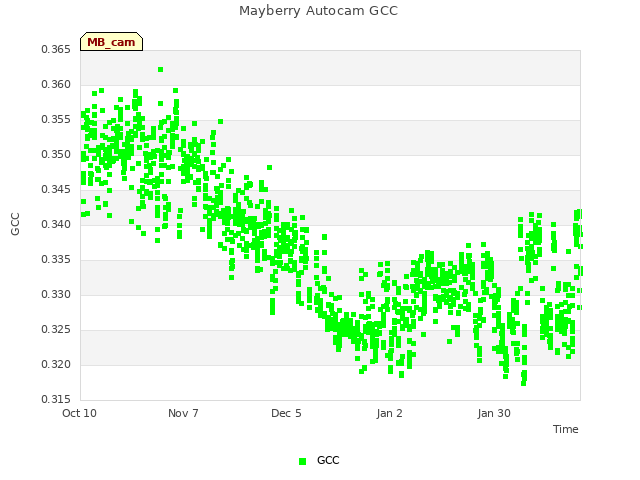Click the 0.320 y-axis tick label
Image resolution: width=640 pixels, height=480 pixels.
pos(56,364)
